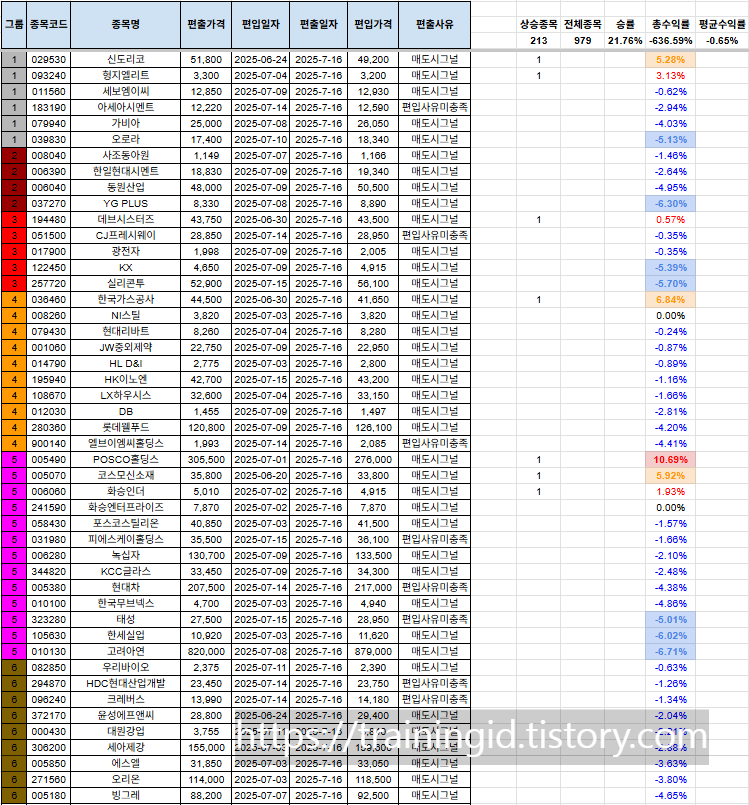This screenshot has width=749, height=805.
Task: Select stock code 096240
Action: (x=49, y=700)
